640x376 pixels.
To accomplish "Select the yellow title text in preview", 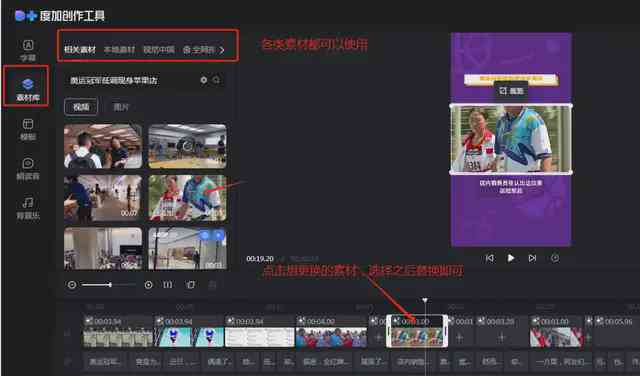I will point(511,79).
